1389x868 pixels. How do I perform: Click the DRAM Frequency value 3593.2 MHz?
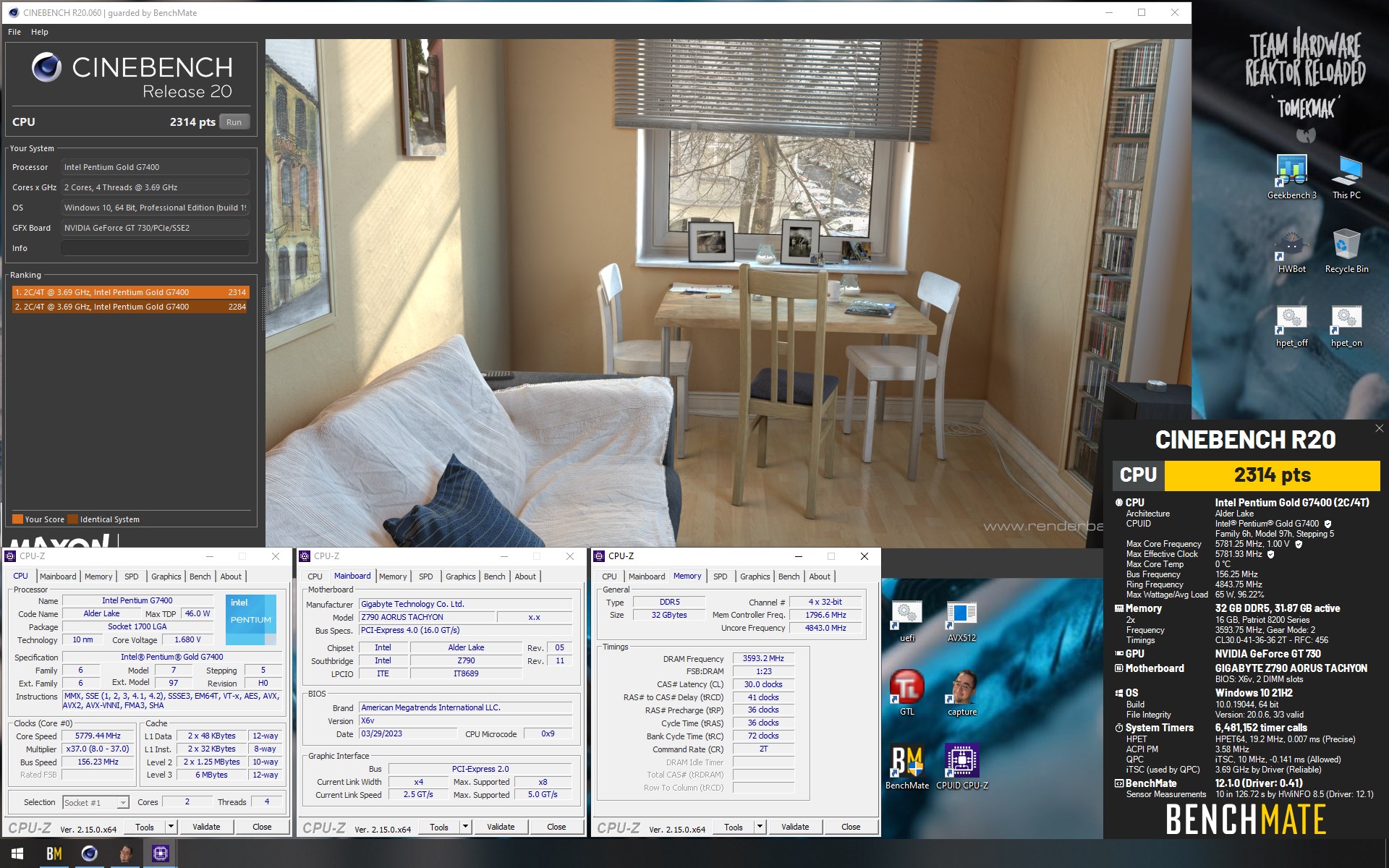[x=763, y=658]
